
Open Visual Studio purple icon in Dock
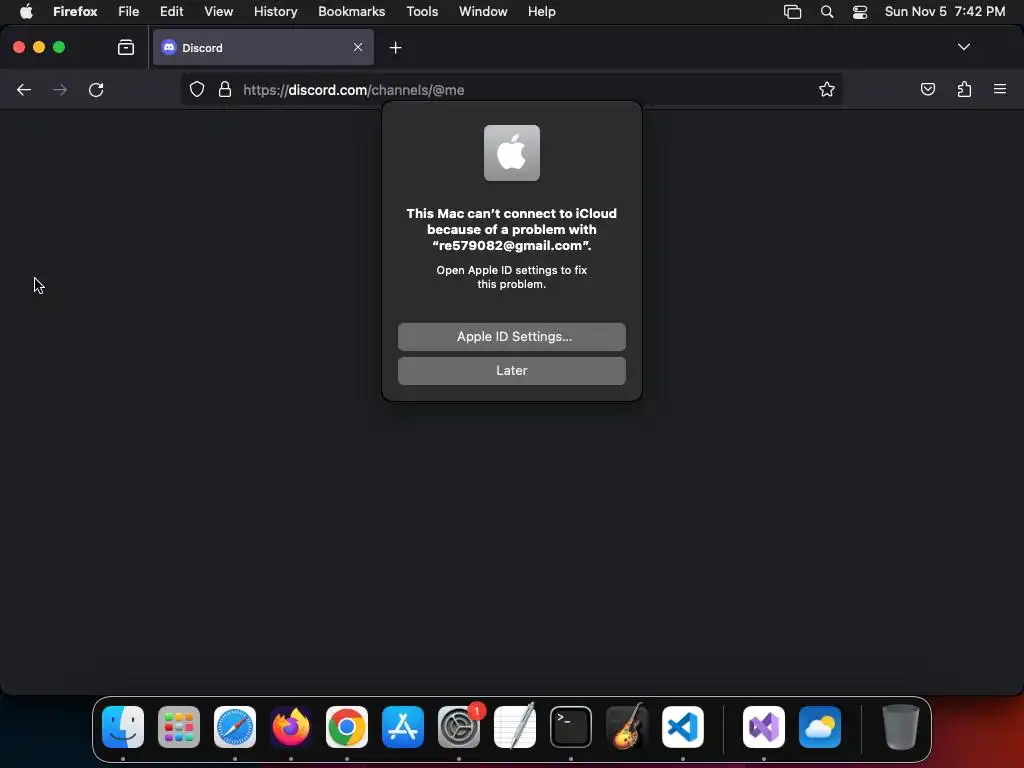click(x=763, y=727)
